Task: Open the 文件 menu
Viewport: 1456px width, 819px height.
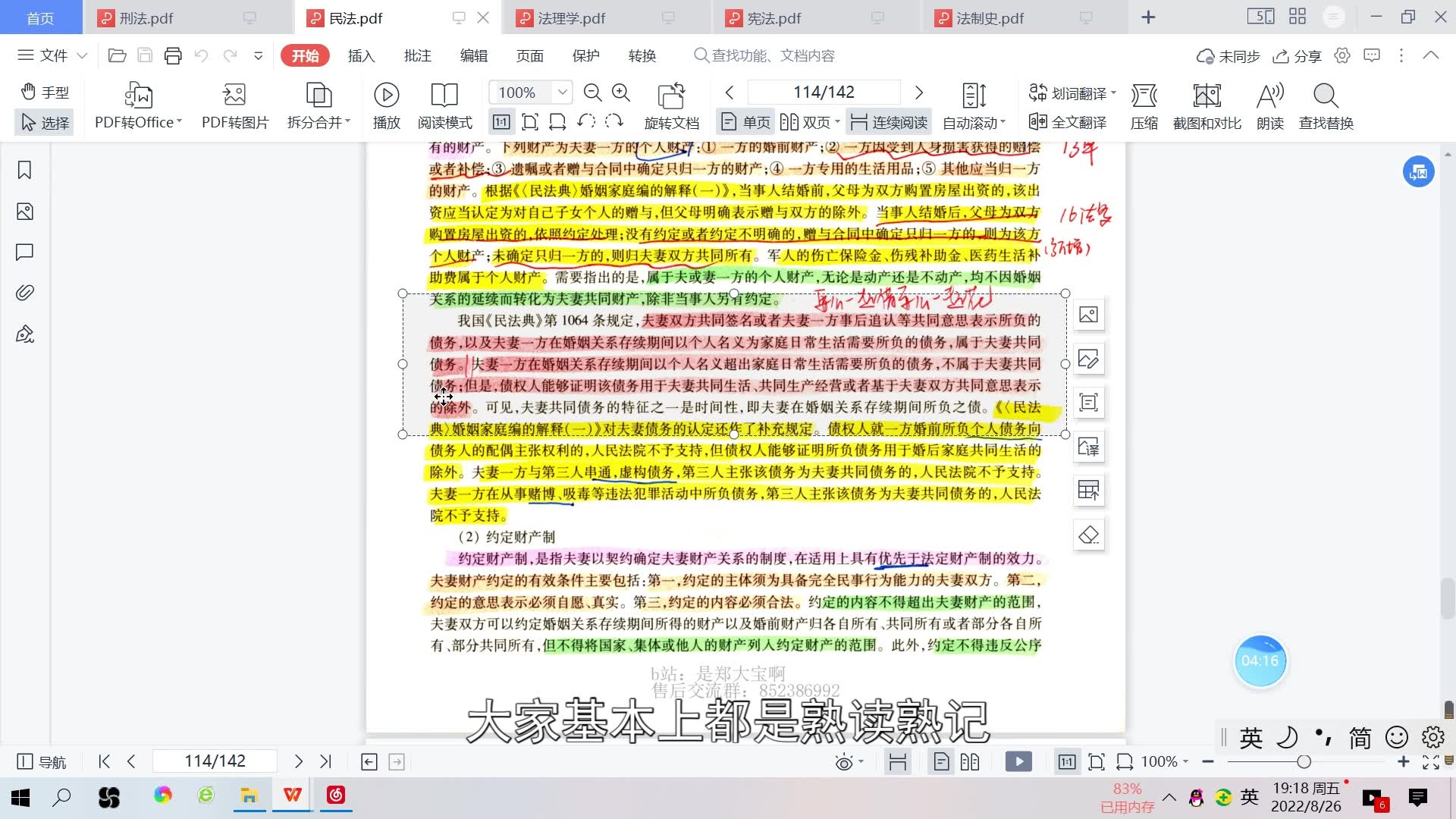Action: (x=52, y=55)
